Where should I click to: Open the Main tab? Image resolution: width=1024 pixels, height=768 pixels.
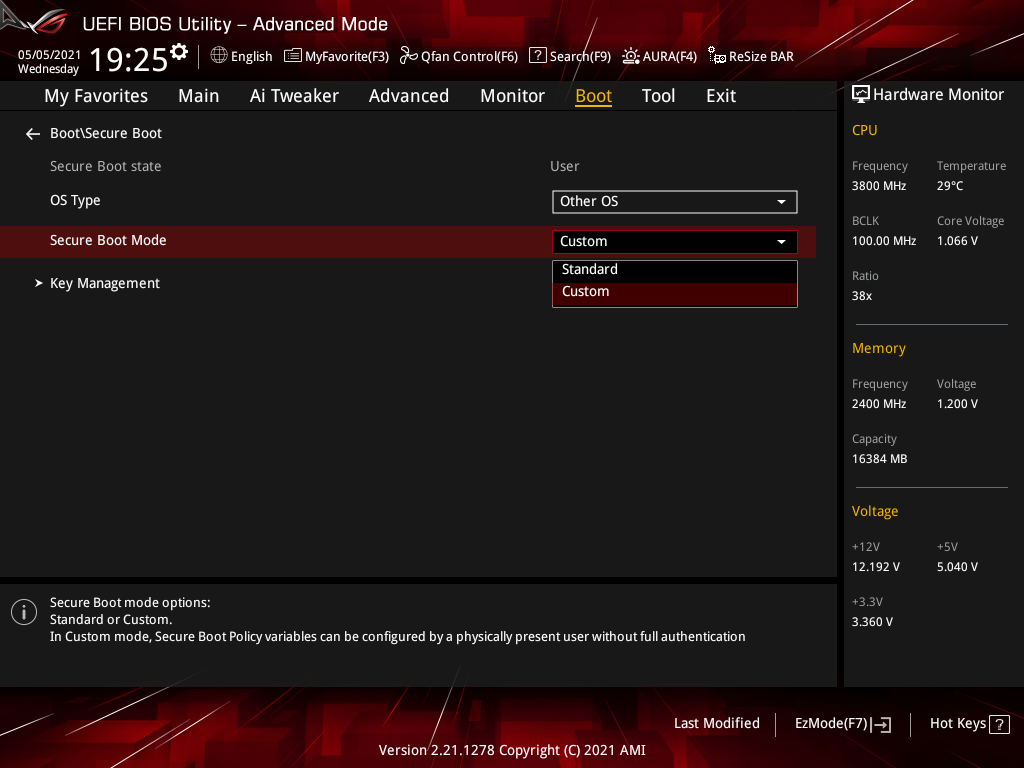point(199,96)
